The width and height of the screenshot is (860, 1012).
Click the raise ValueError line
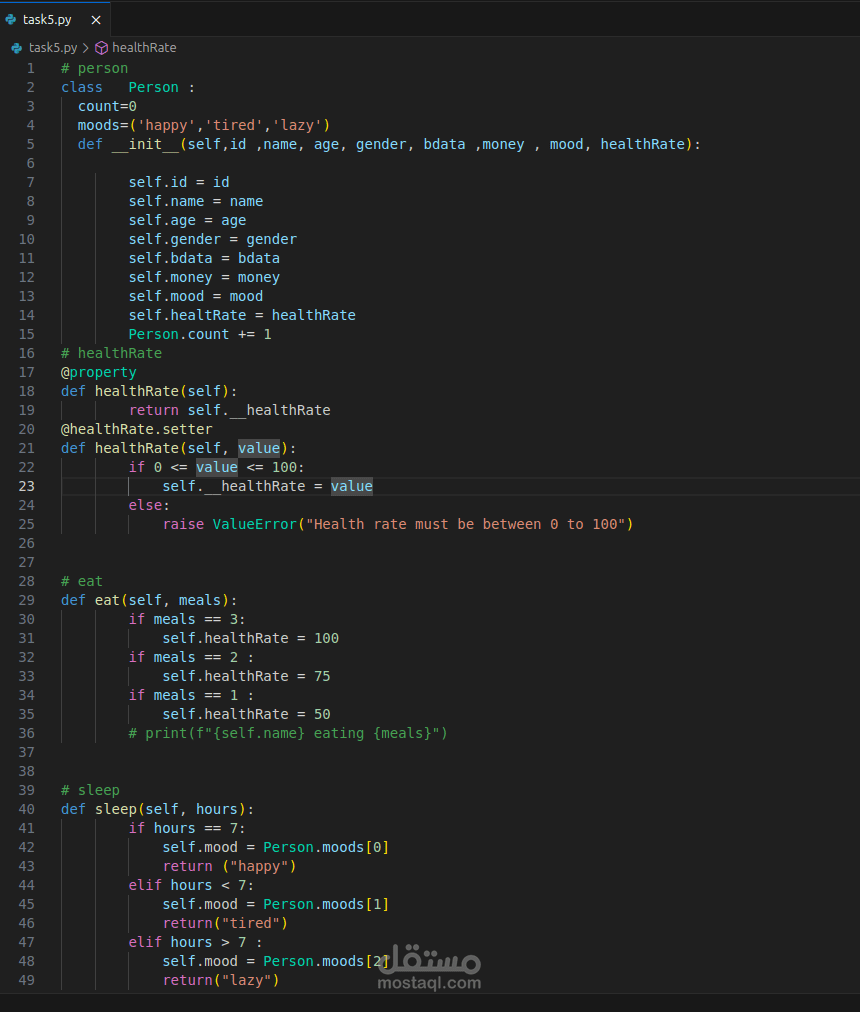click(x=398, y=524)
